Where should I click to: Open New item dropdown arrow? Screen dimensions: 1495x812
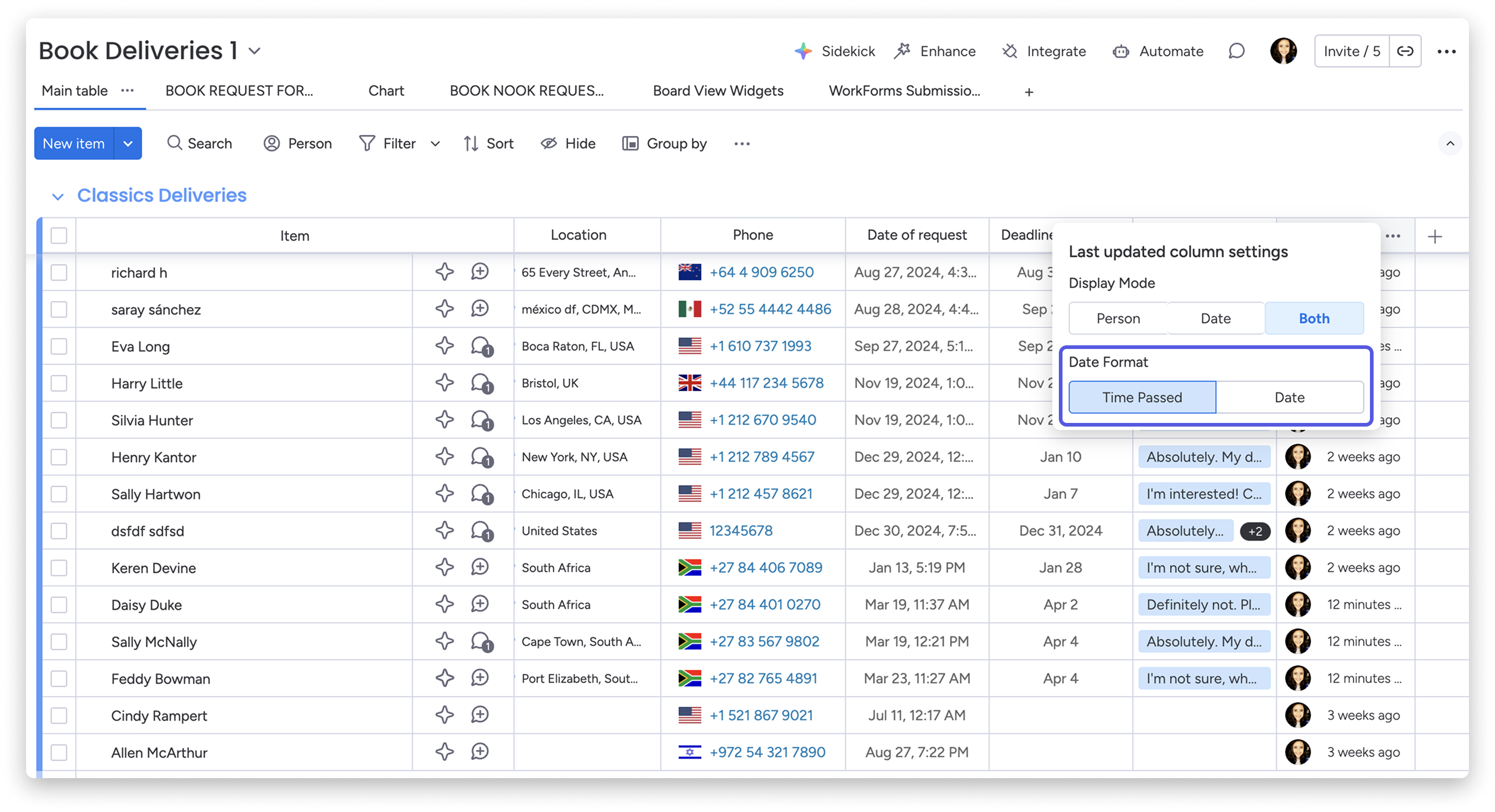128,143
